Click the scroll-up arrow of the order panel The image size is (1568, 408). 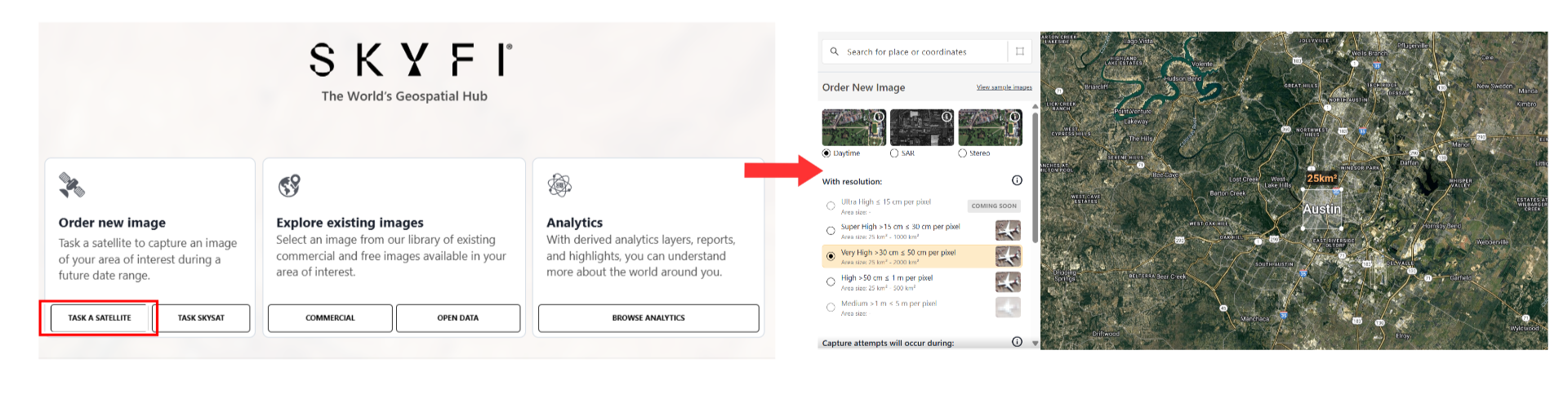(x=1036, y=106)
